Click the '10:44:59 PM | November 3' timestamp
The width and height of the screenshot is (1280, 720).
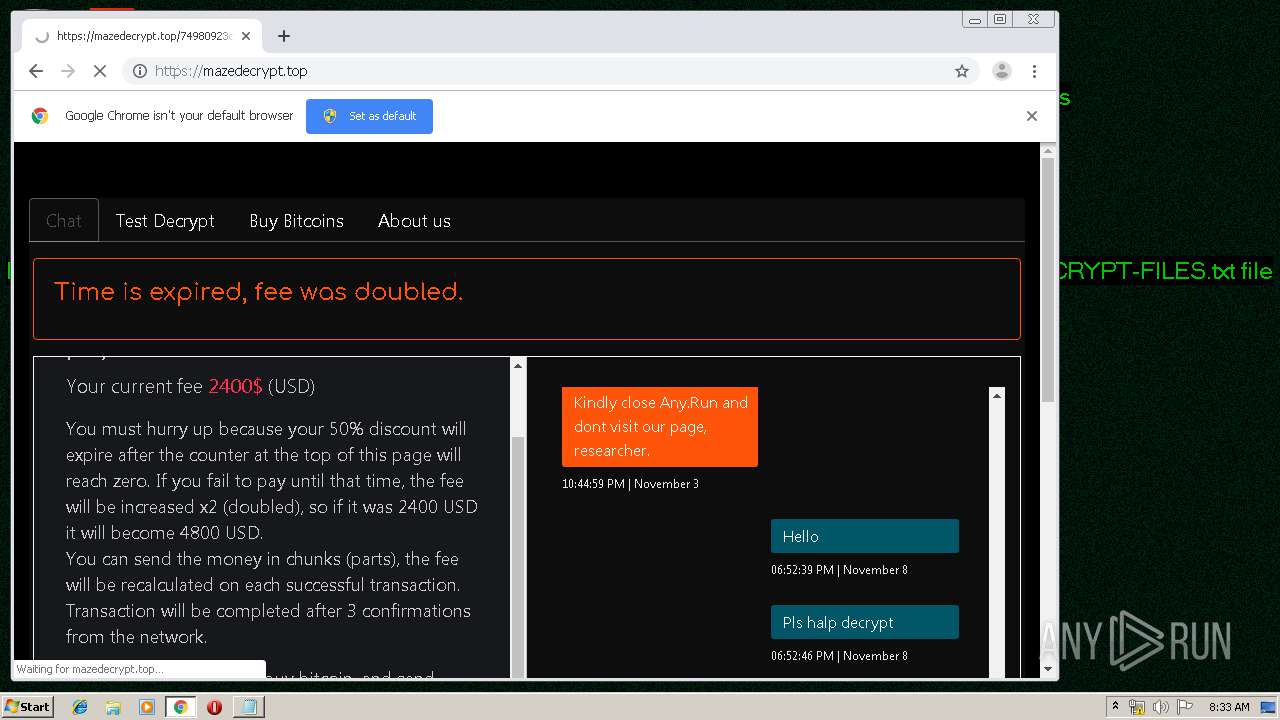click(x=630, y=484)
